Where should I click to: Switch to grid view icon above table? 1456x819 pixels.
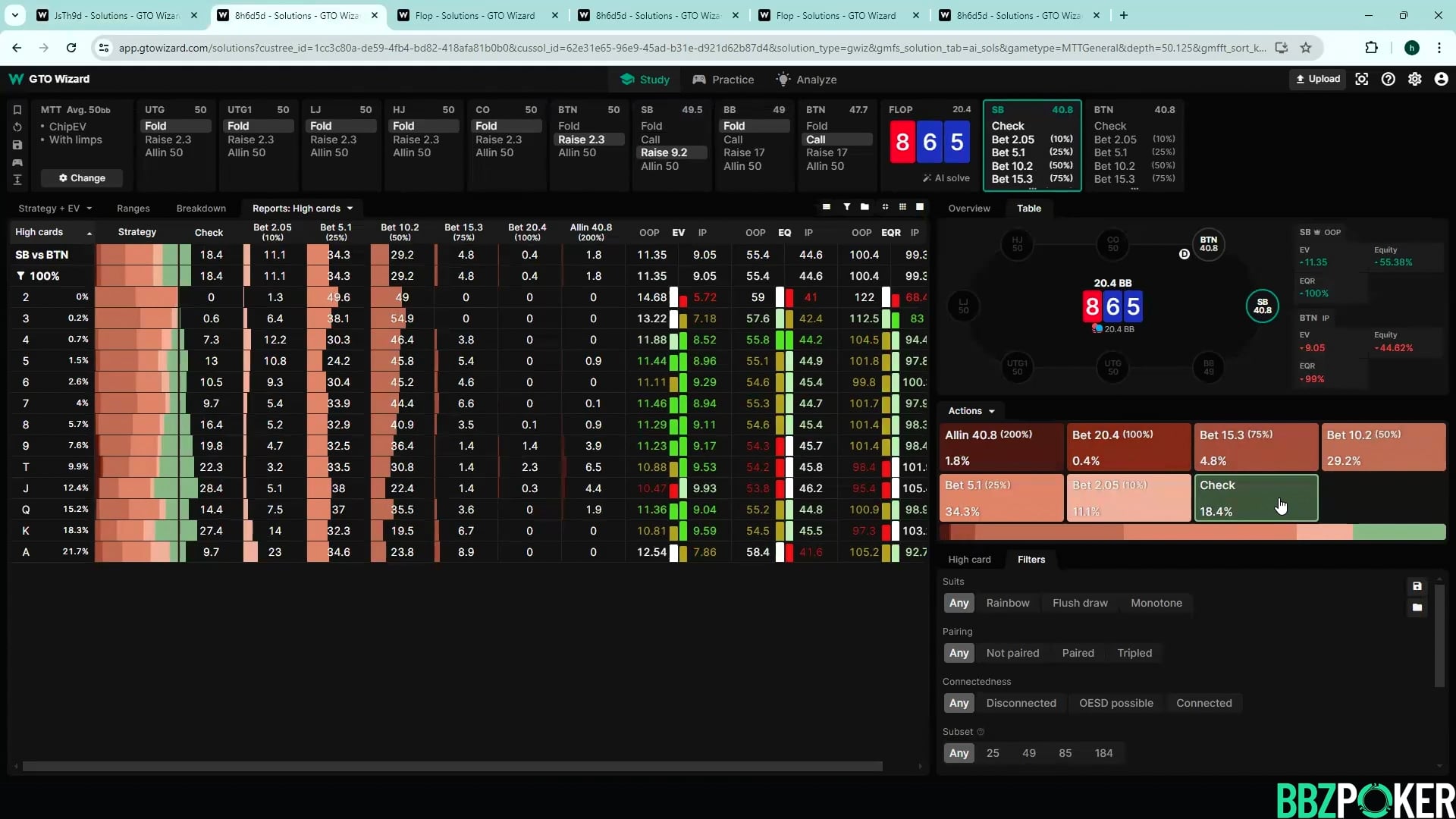[902, 207]
